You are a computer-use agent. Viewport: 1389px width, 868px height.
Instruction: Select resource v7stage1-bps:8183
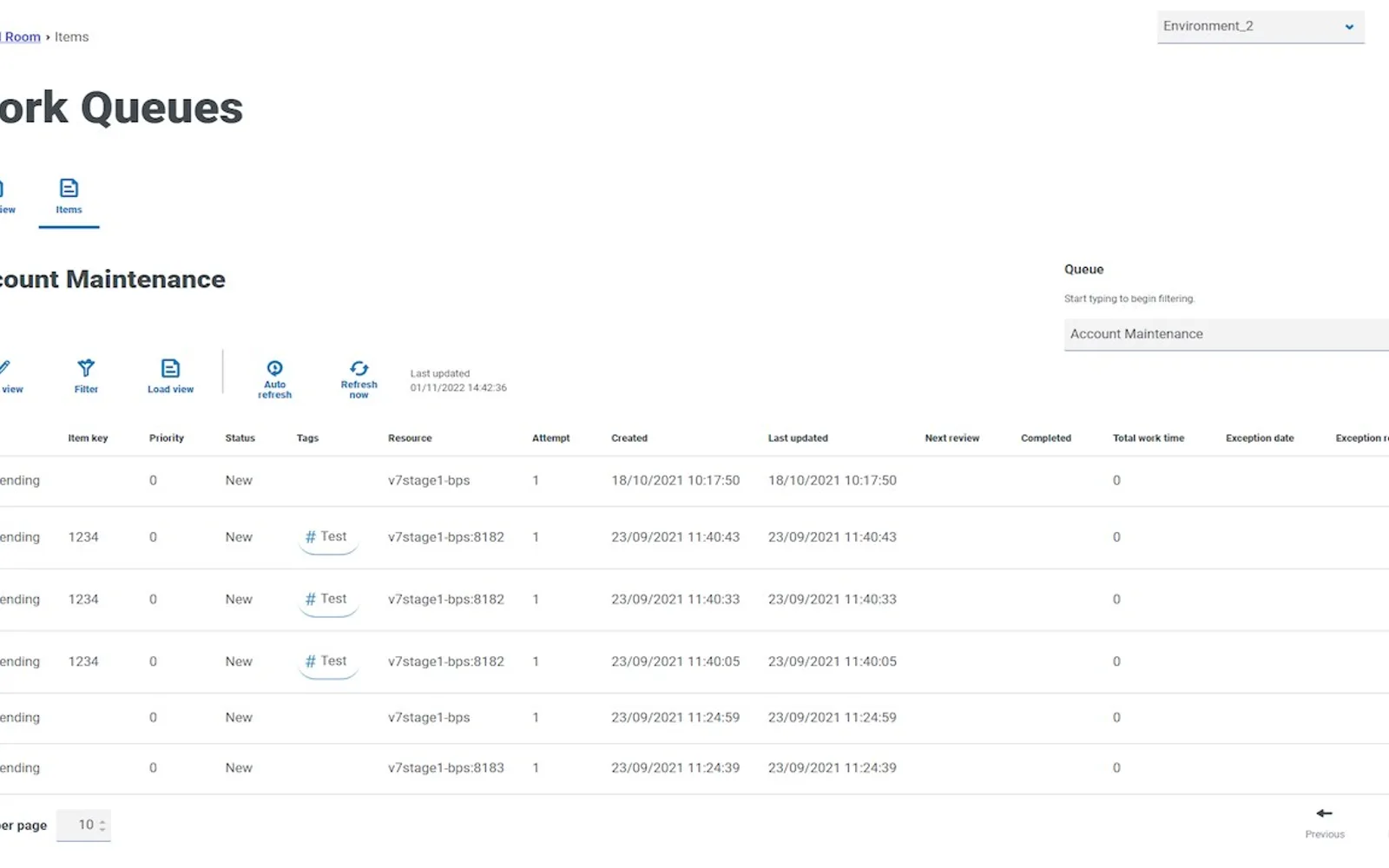tap(445, 768)
